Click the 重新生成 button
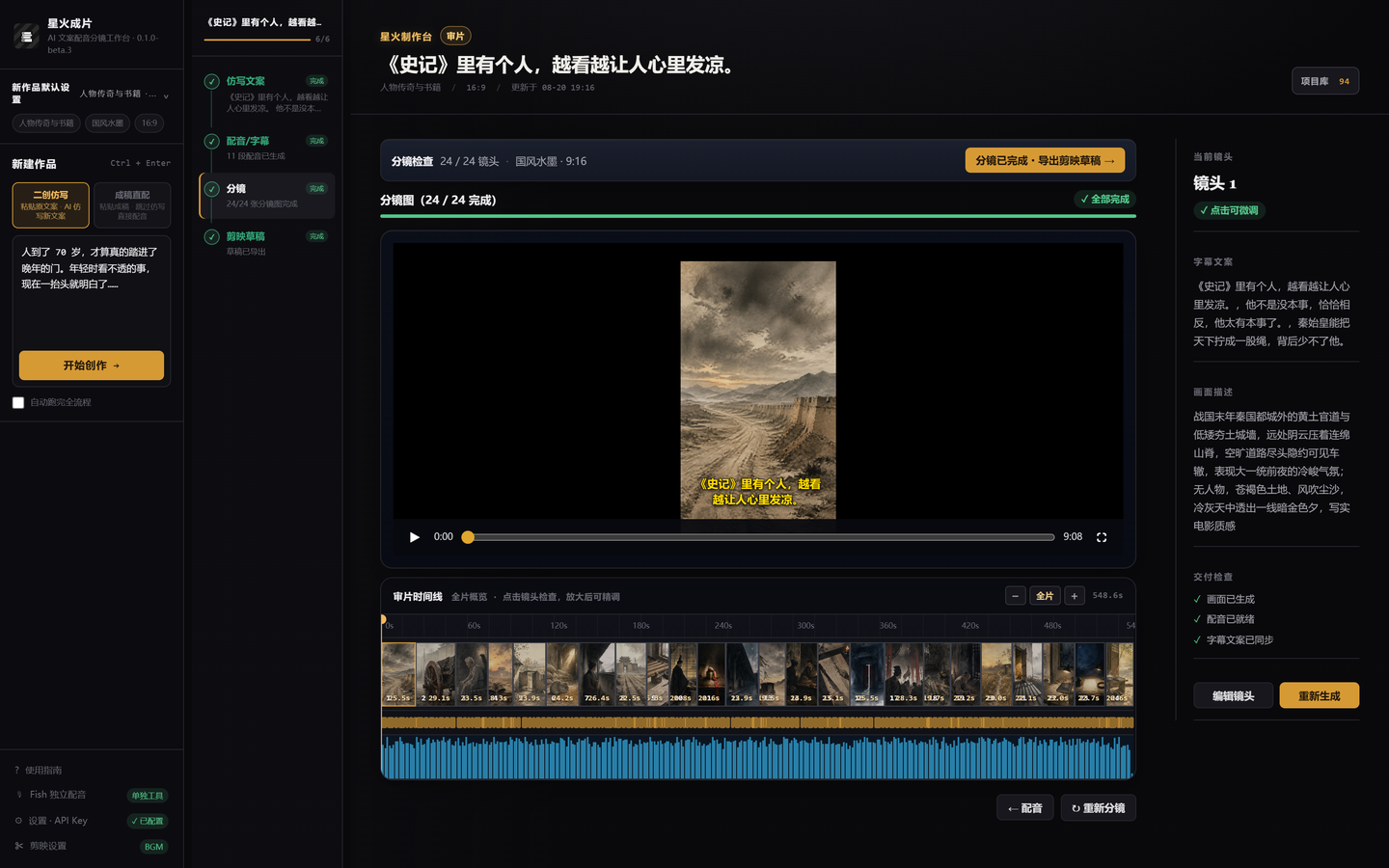1389x868 pixels. tap(1320, 695)
